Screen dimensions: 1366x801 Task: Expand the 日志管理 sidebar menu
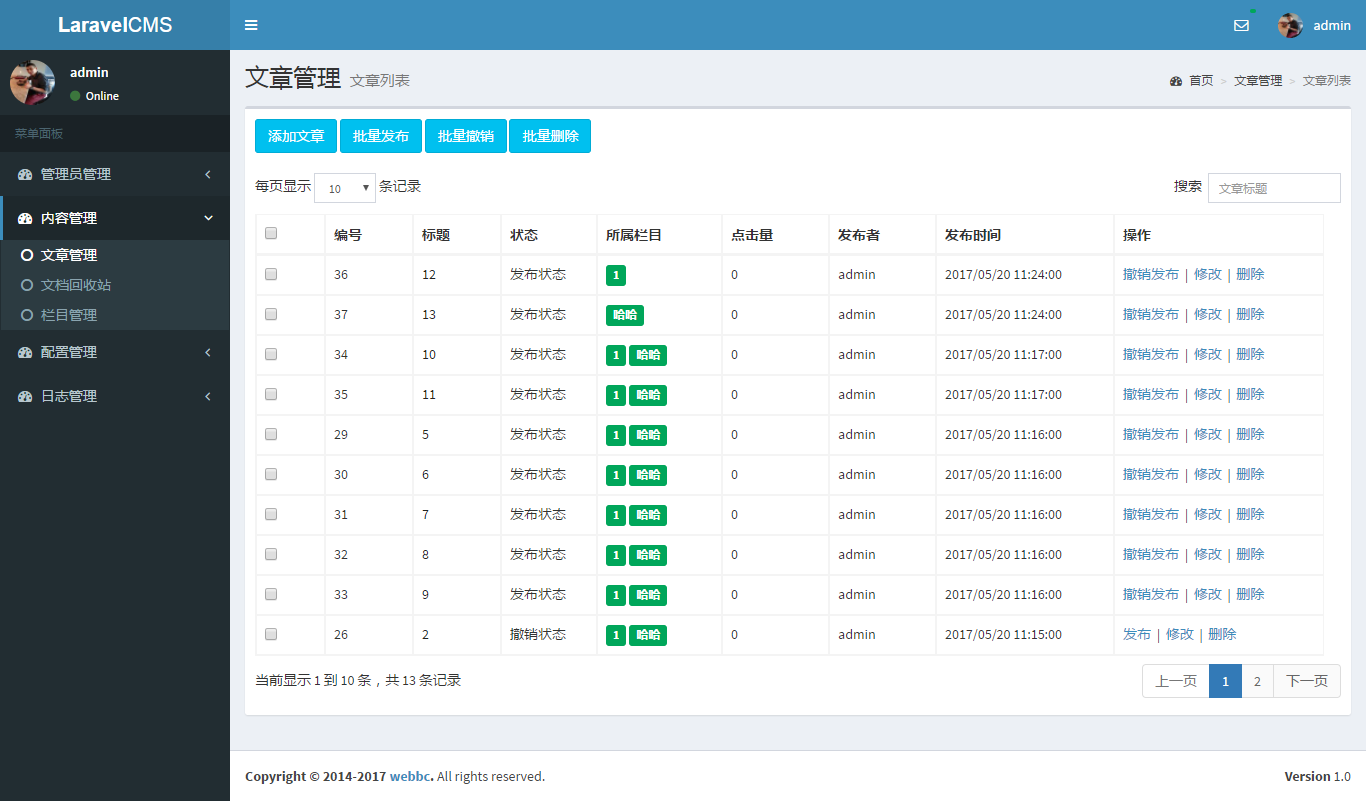pyautogui.click(x=115, y=396)
